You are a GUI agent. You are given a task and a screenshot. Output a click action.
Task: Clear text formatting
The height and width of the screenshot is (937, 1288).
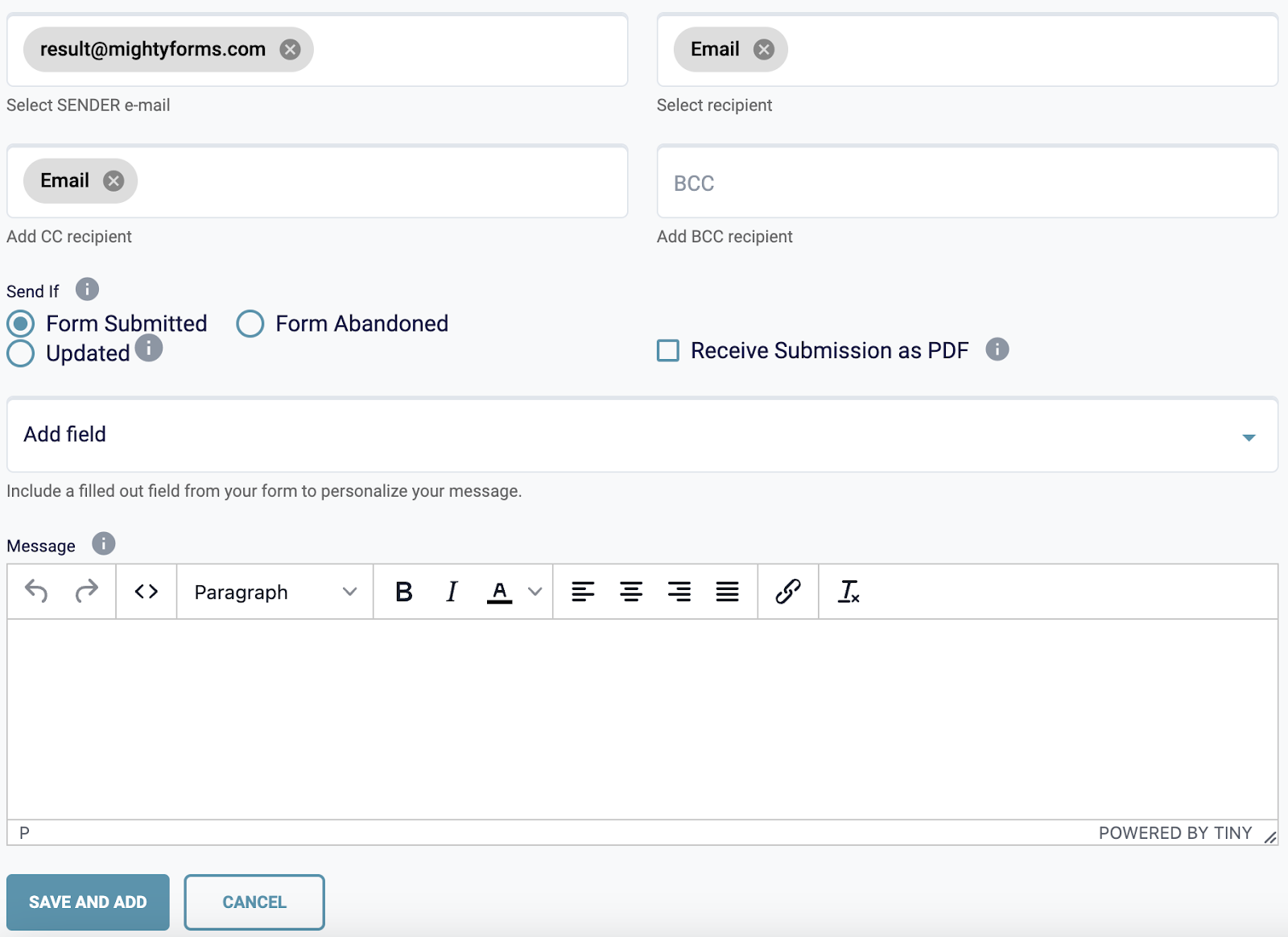[x=848, y=592]
